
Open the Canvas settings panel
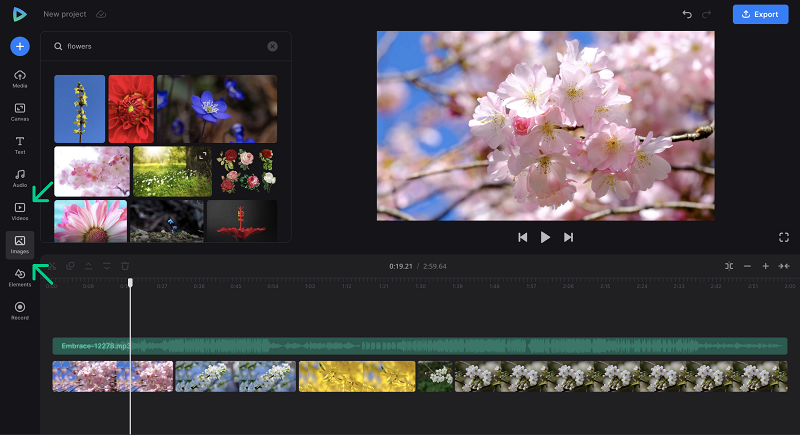coord(20,112)
